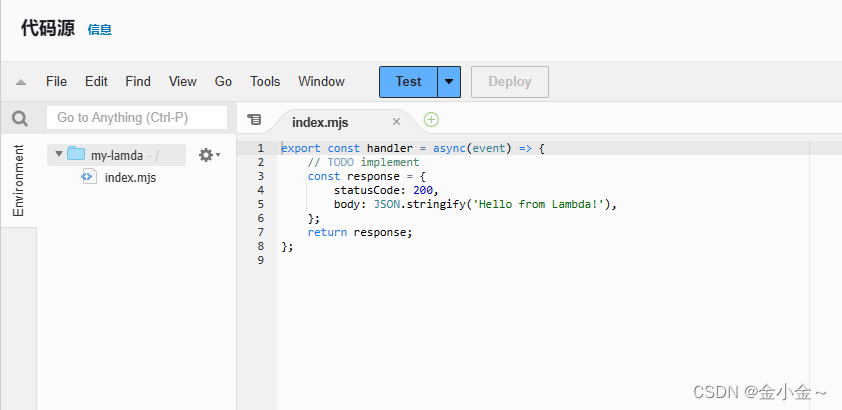Click the index.mjs file icon in tree
This screenshot has height=410, width=842.
(x=89, y=177)
